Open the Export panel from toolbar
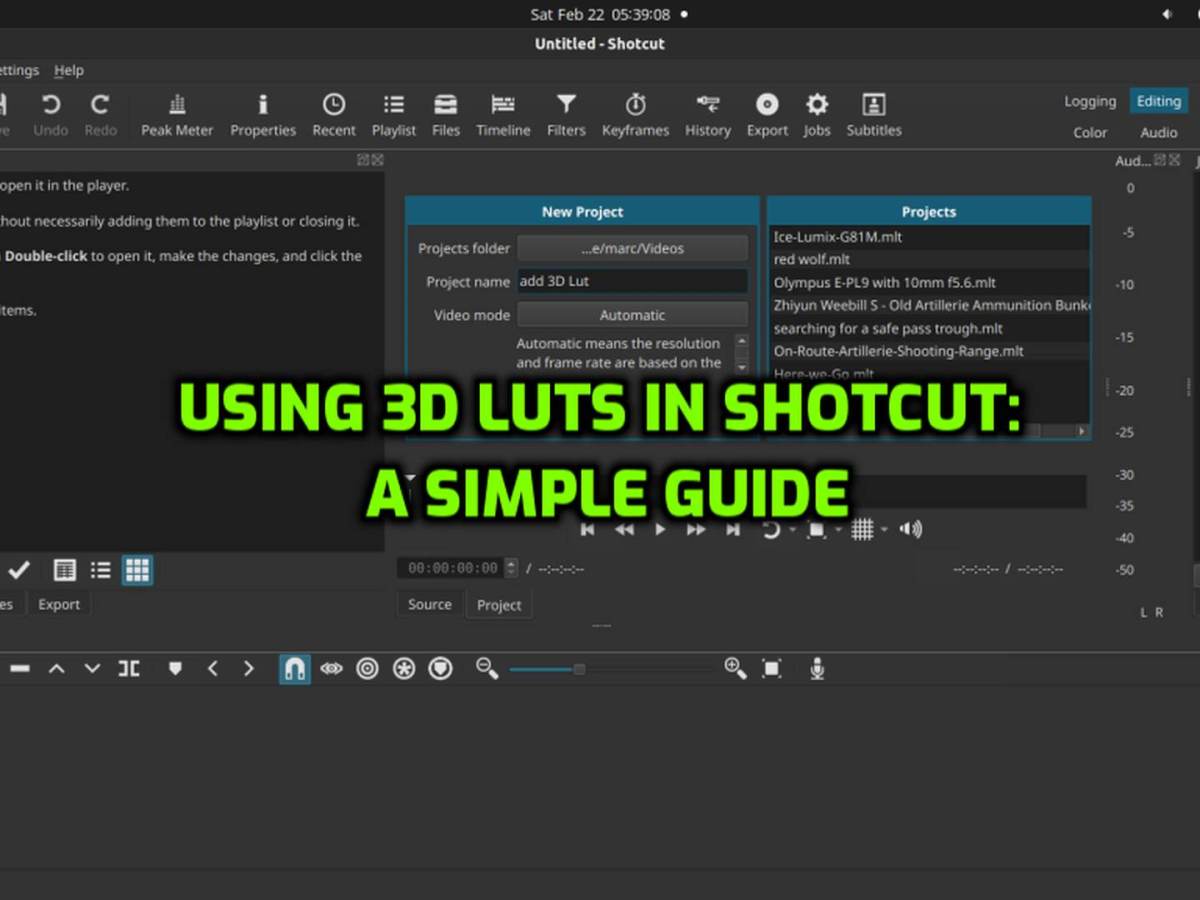 (x=767, y=114)
